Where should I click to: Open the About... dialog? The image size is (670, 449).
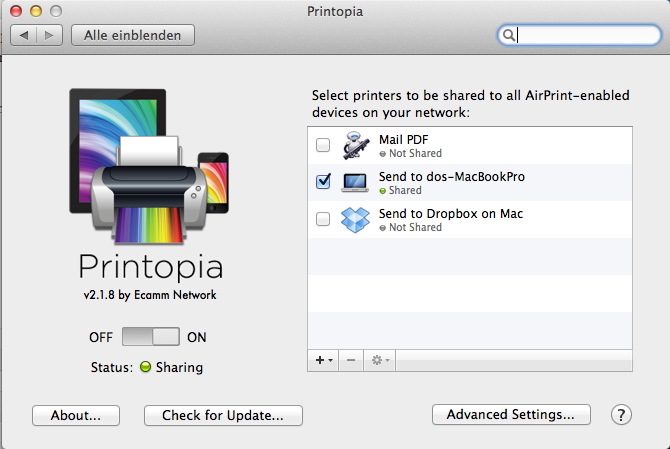tap(75, 415)
